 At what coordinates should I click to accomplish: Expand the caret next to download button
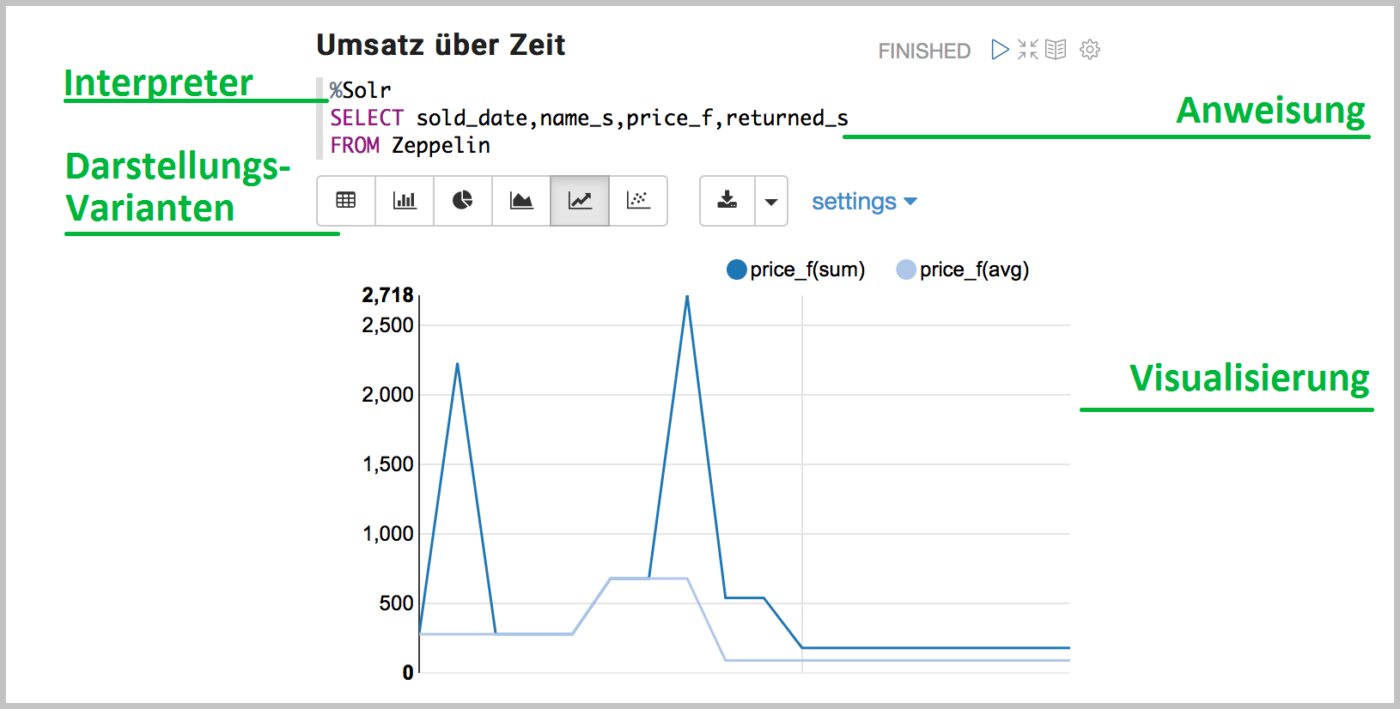click(770, 201)
